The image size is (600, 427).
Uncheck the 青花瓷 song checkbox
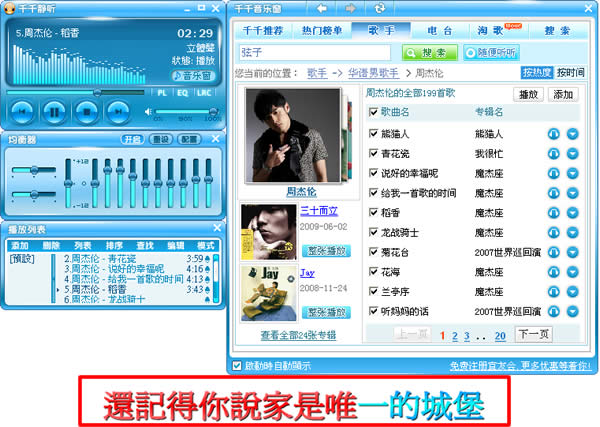click(x=373, y=153)
